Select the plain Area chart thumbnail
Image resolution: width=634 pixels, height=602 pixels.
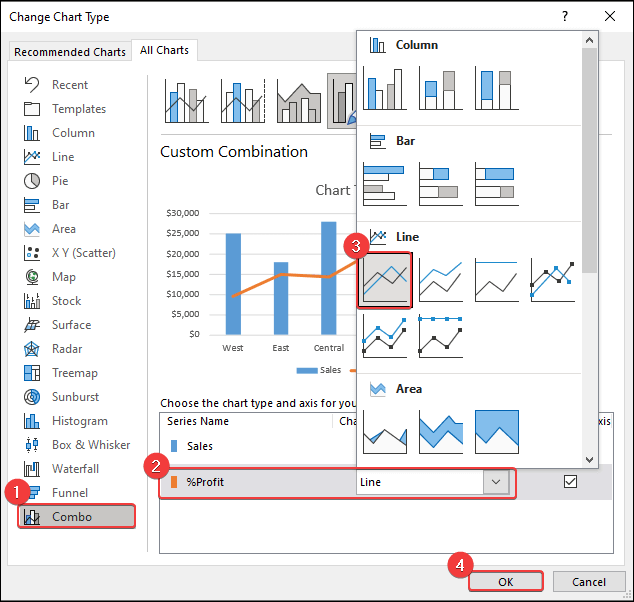(385, 432)
